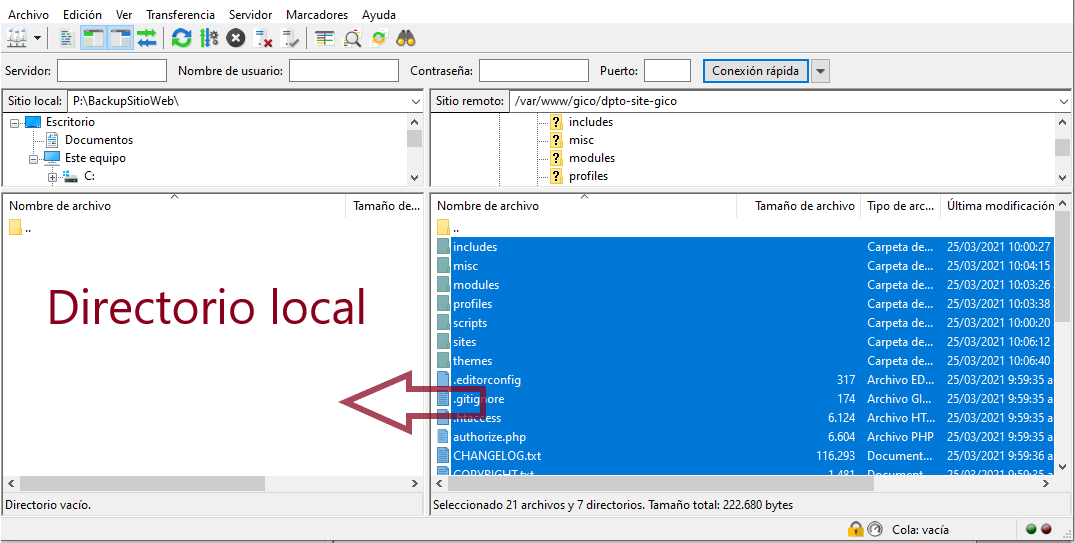Click the cancel current operation icon
1075x543 pixels.
(x=236, y=38)
